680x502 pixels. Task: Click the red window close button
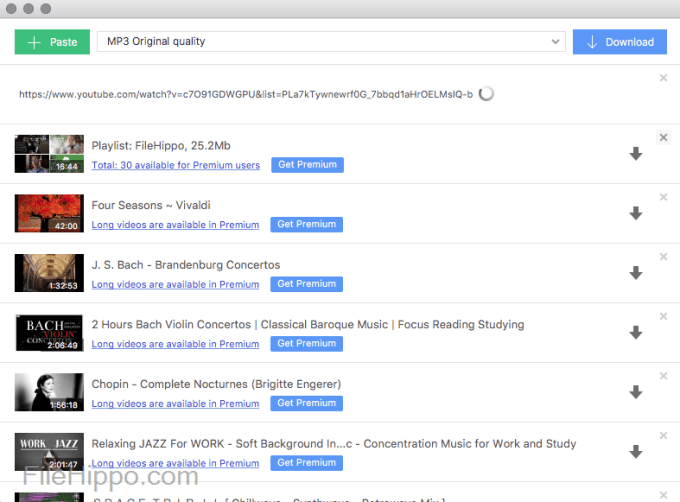coord(11,8)
